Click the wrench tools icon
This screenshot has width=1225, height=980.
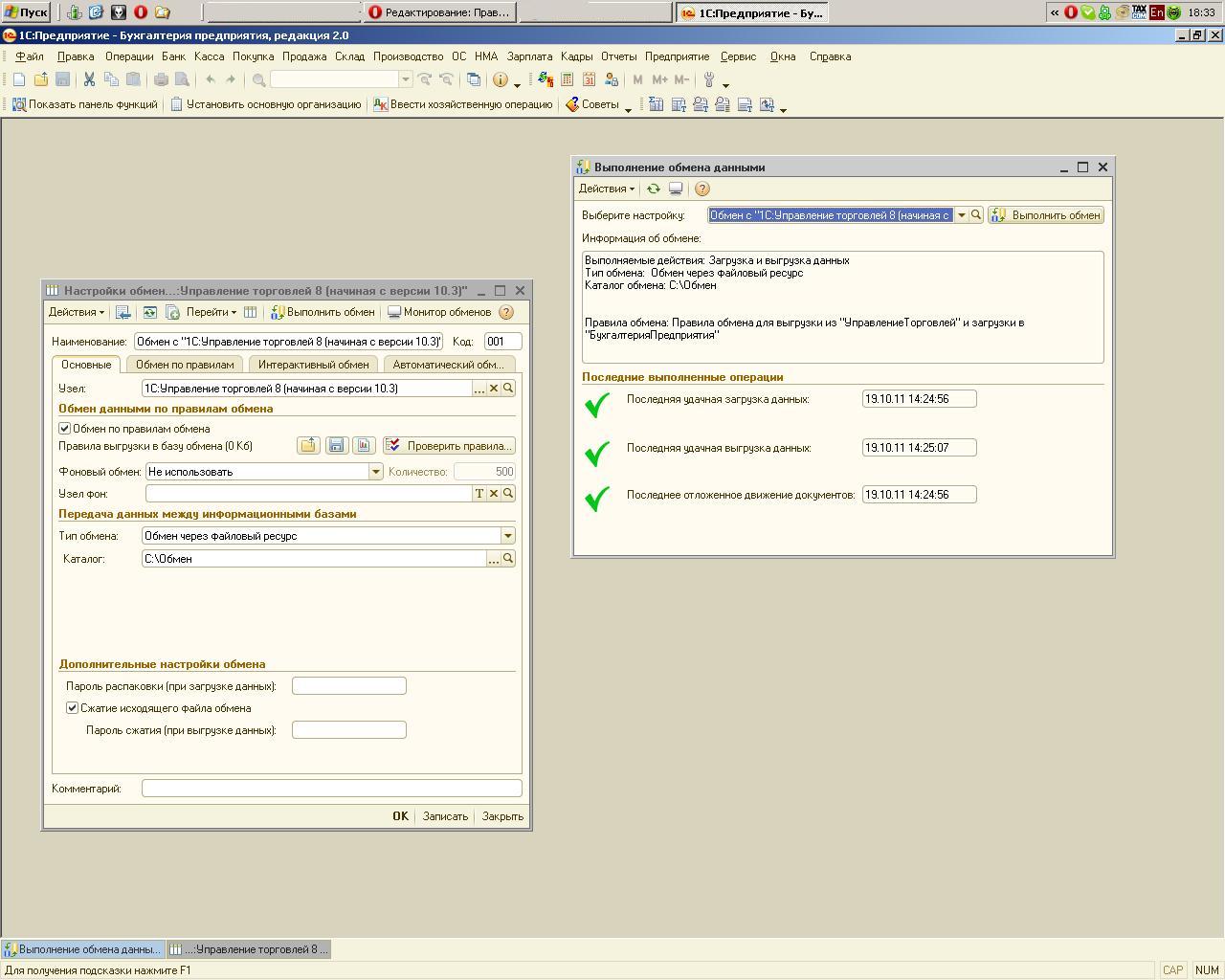point(709,80)
